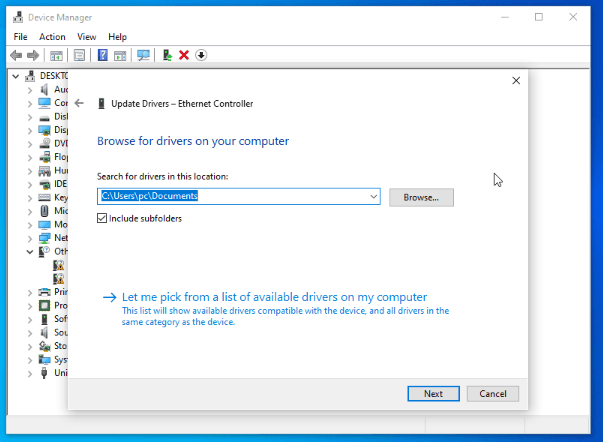Image resolution: width=603 pixels, height=442 pixels.
Task: Click the Scan for hardware changes toolbar icon
Action: (143, 55)
